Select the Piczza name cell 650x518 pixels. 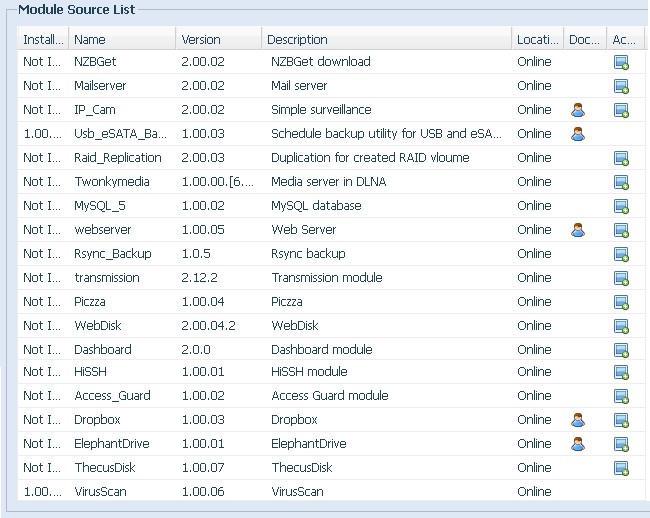click(90, 302)
